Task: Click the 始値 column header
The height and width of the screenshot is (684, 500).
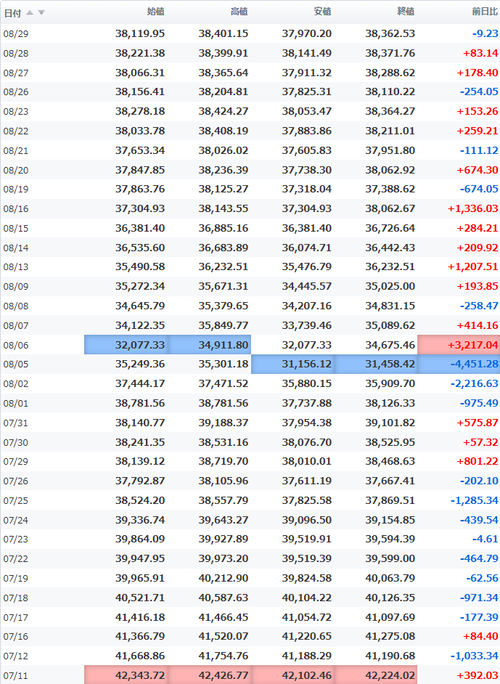Action: [156, 12]
